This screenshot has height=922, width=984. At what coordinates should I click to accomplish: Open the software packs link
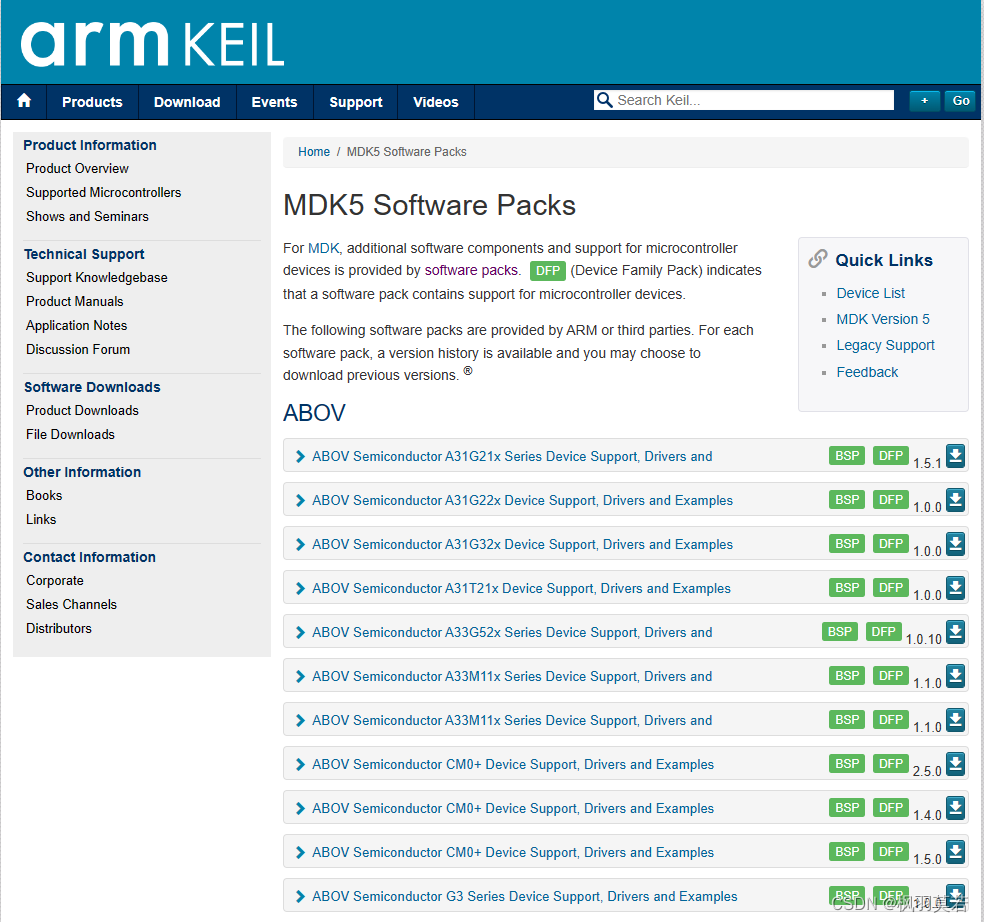pos(471,271)
